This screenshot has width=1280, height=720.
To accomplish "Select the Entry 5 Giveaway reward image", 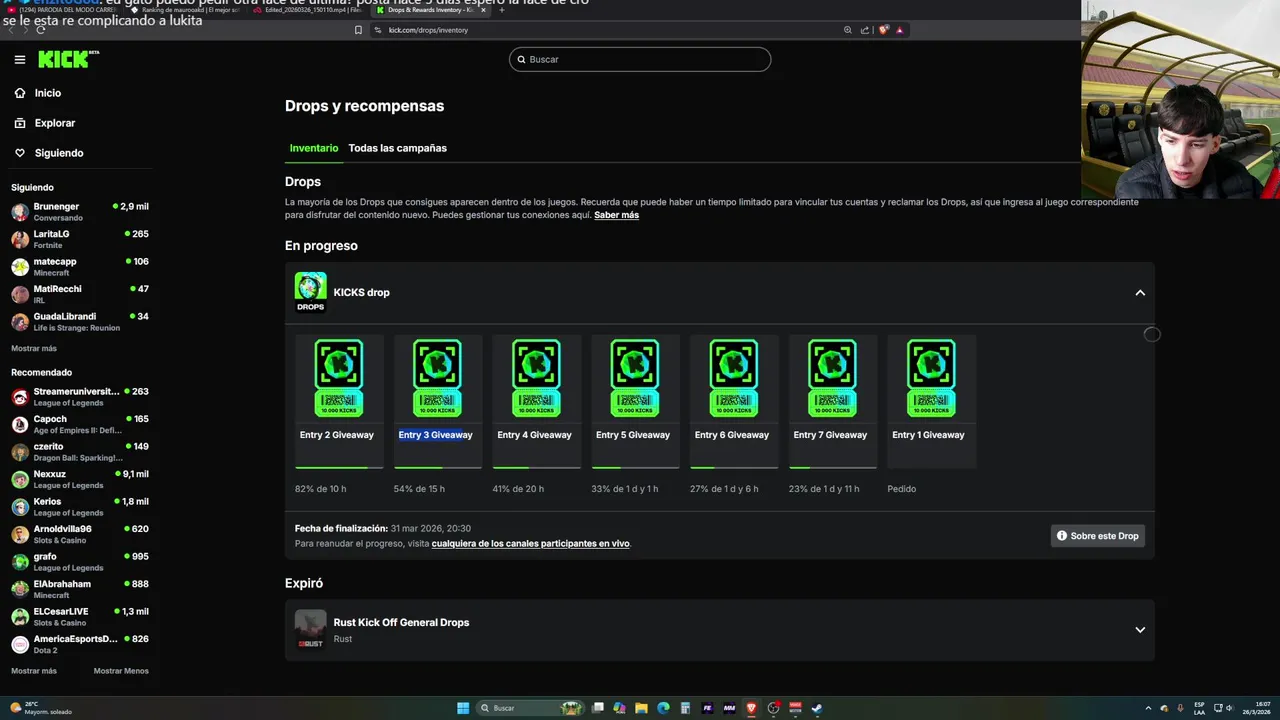I will [635, 378].
